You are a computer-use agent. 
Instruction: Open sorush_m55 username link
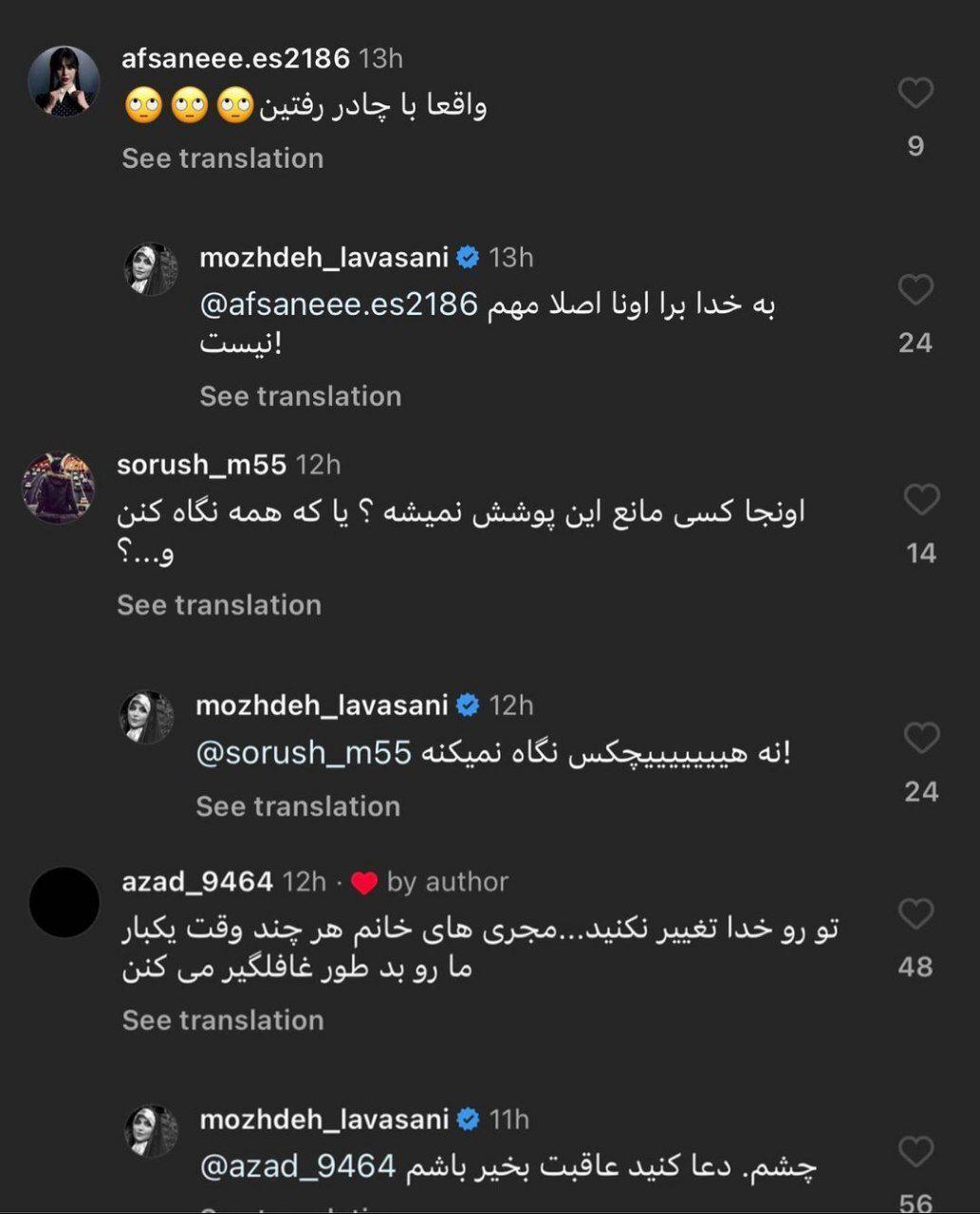(201, 465)
